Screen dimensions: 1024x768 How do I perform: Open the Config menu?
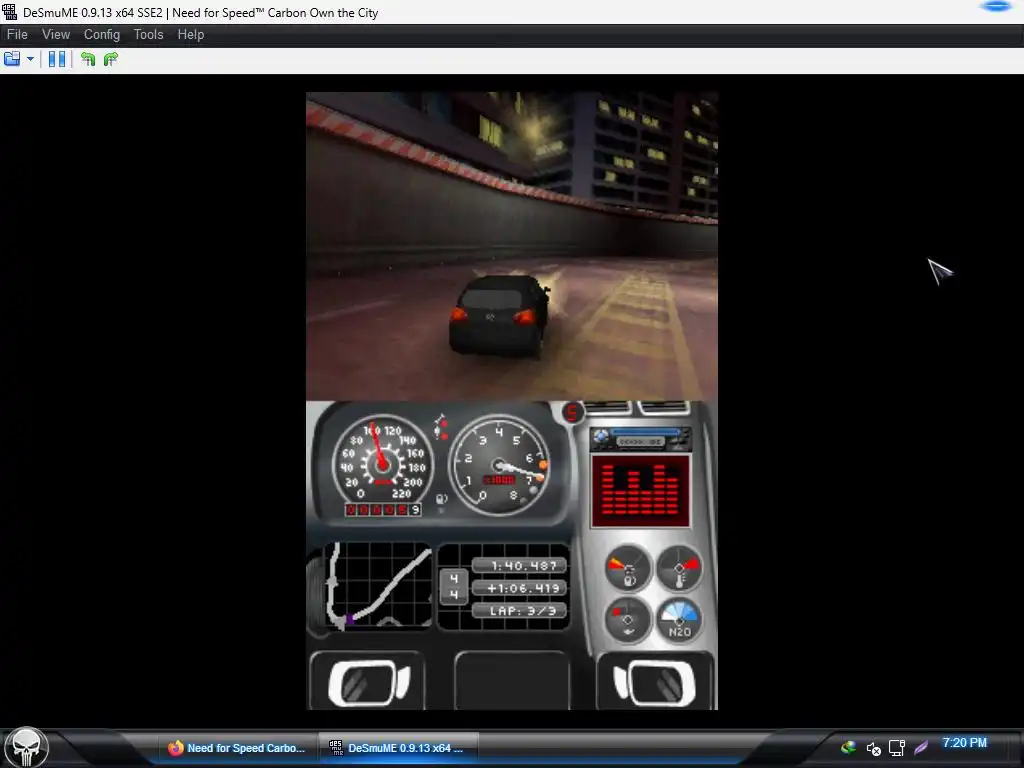pyautogui.click(x=102, y=35)
